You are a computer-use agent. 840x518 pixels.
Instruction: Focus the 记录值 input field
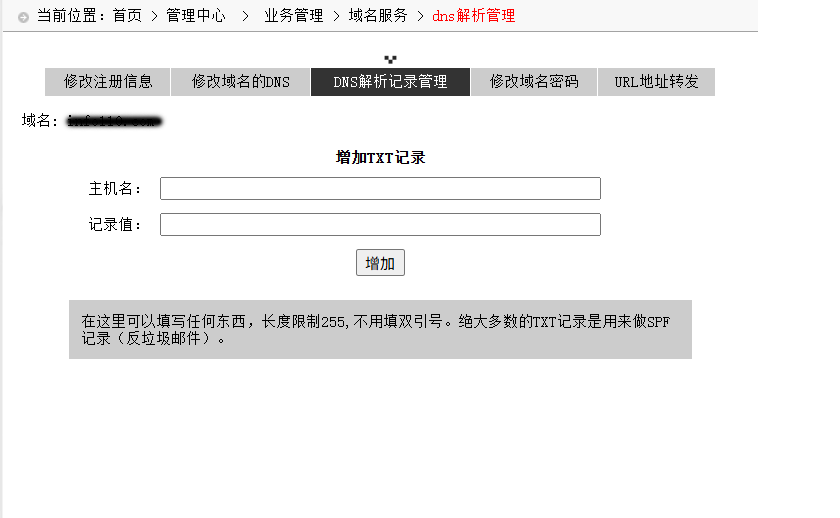[380, 224]
